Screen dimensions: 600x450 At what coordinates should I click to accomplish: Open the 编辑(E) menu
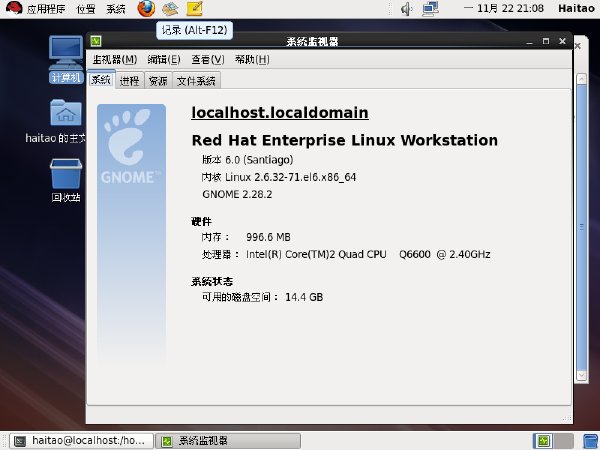tap(164, 59)
